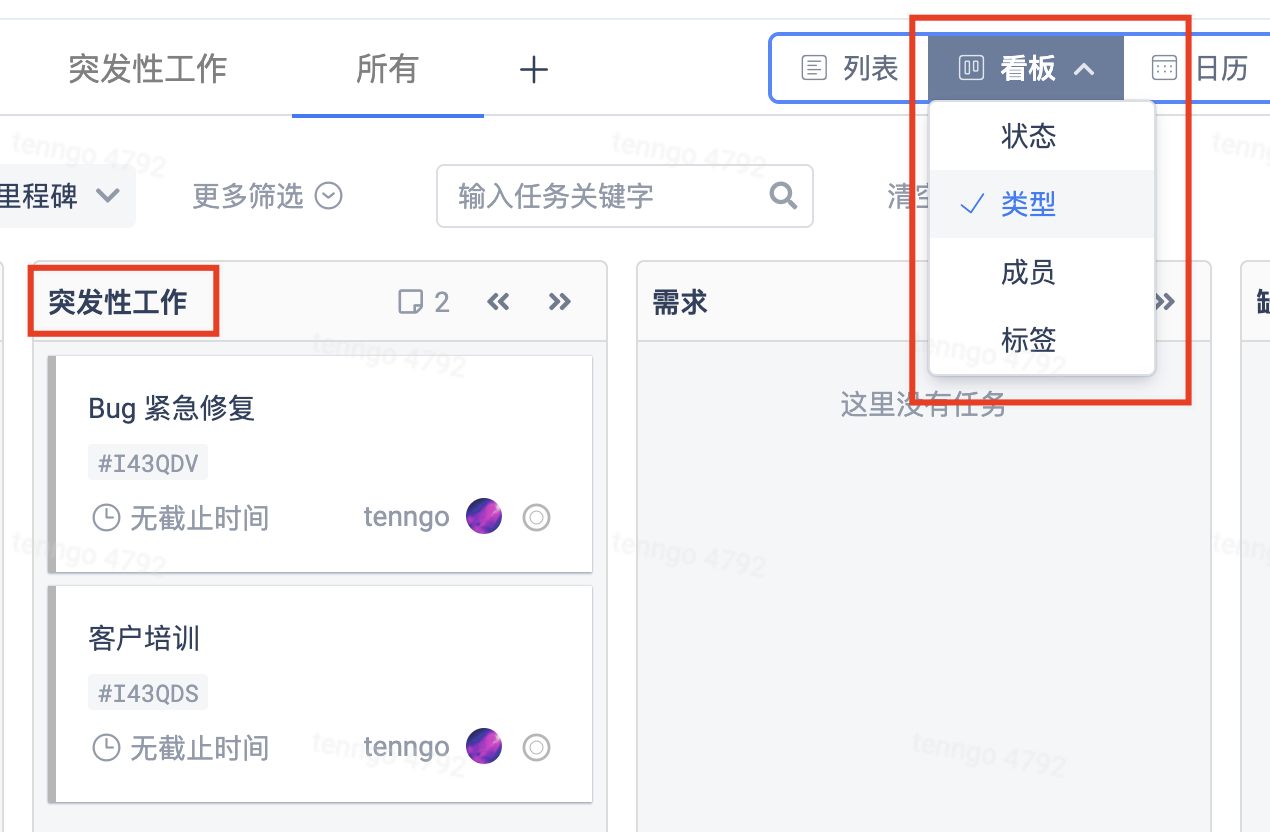
Task: Open task link #I43QDV
Action: pyautogui.click(x=148, y=463)
